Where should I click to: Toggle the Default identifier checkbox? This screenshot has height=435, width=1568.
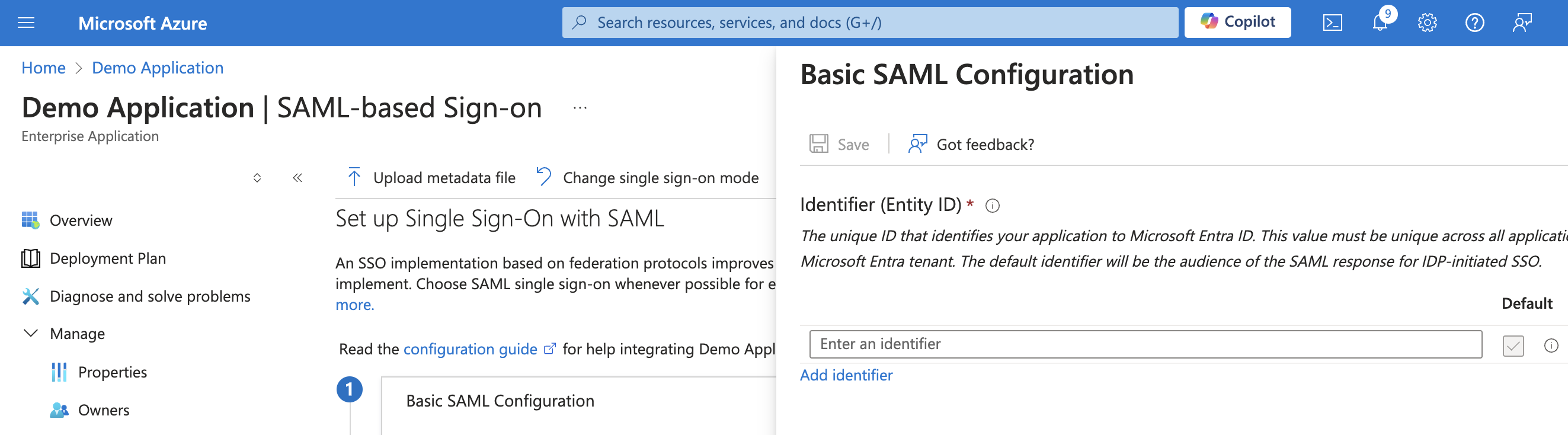[1513, 346]
